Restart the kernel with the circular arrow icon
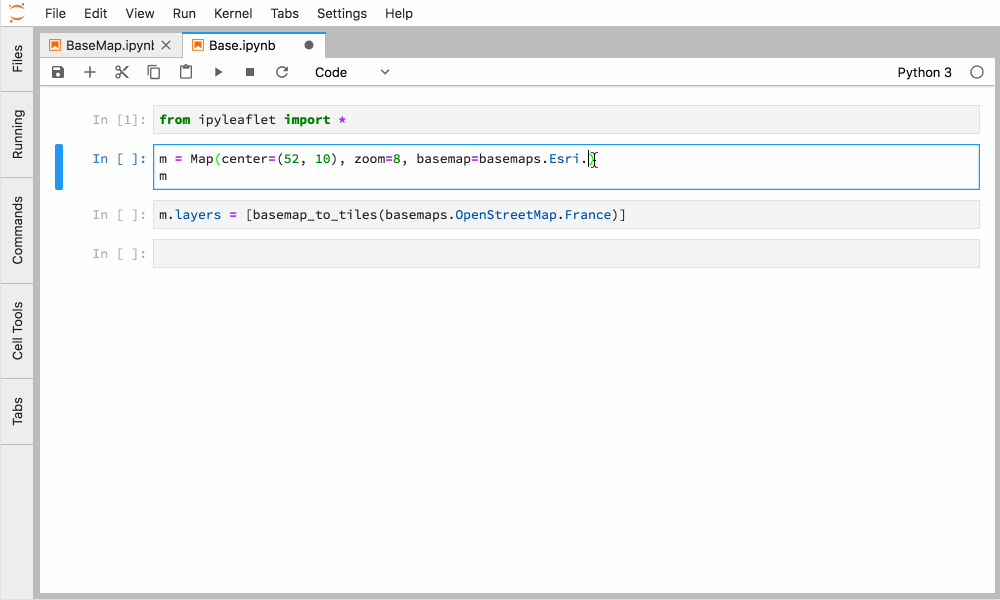Image resolution: width=1000 pixels, height=600 pixels. click(282, 72)
